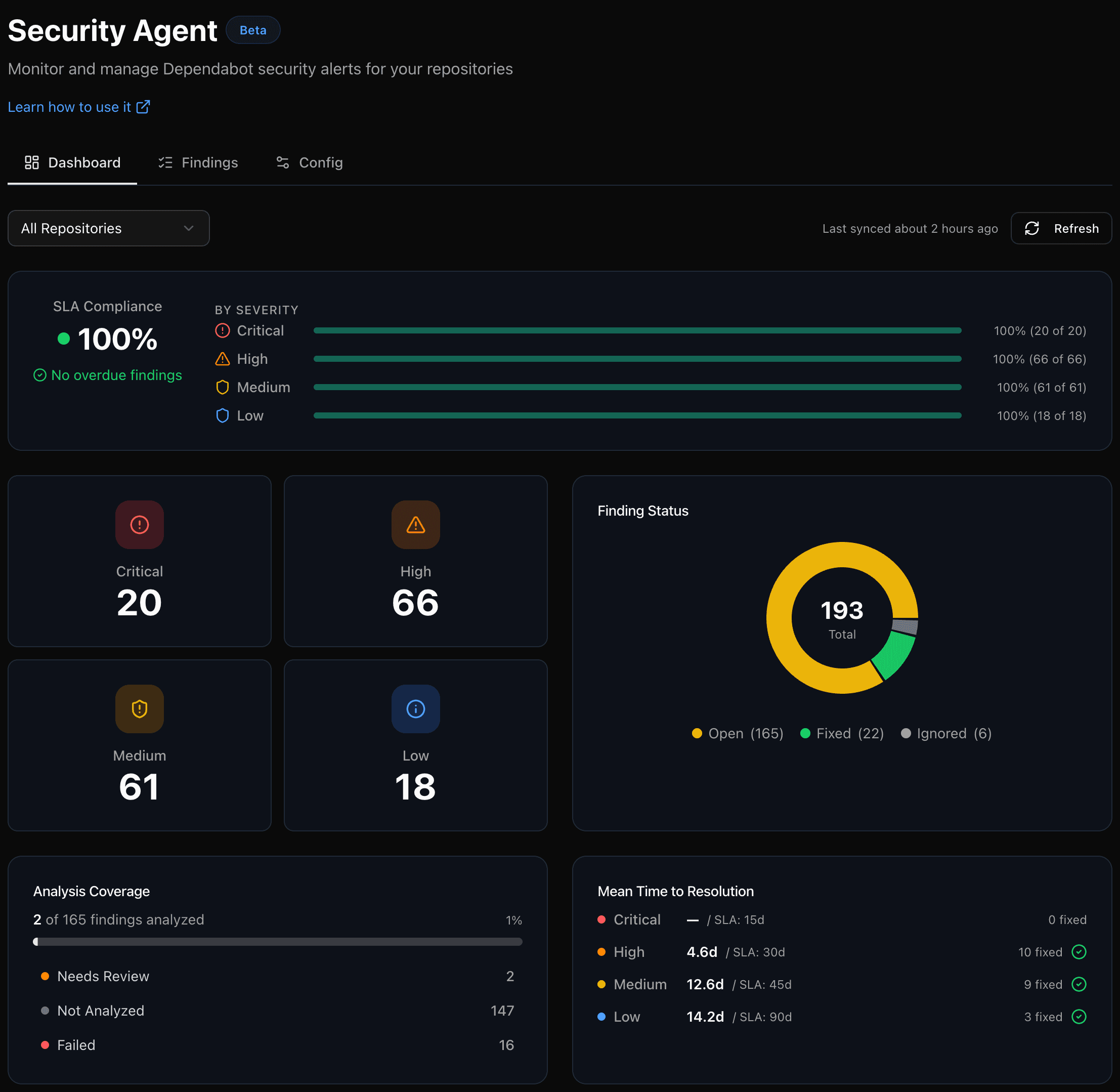The image size is (1120, 1092).
Task: Click the Ignored legend gray dot
Action: 906,734
